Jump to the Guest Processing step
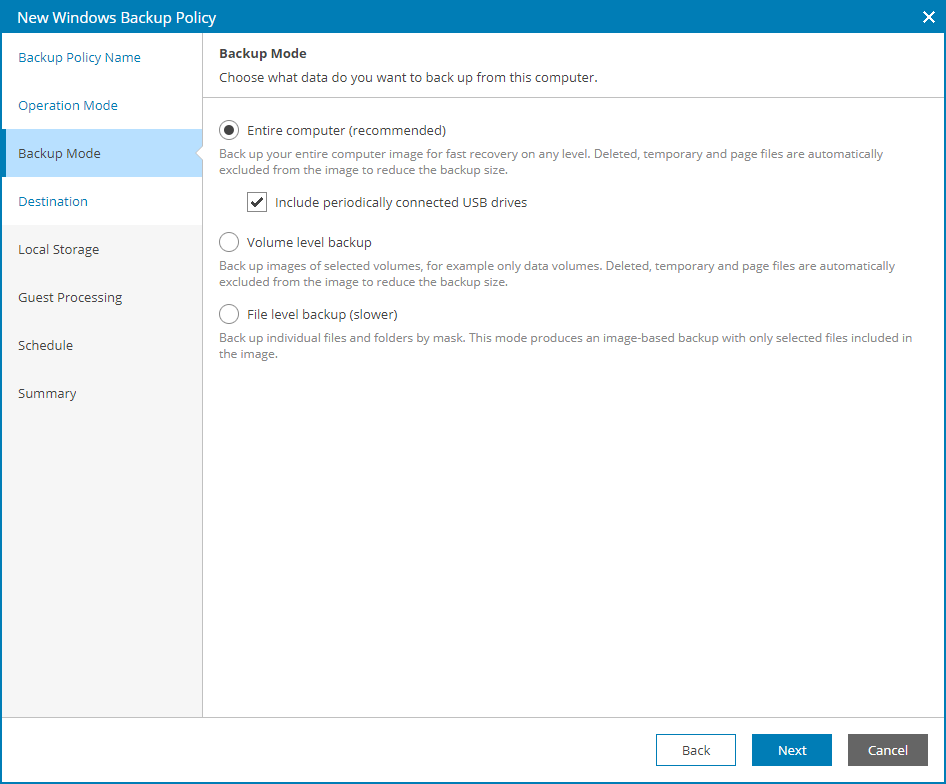Image resolution: width=946 pixels, height=784 pixels. [x=70, y=298]
